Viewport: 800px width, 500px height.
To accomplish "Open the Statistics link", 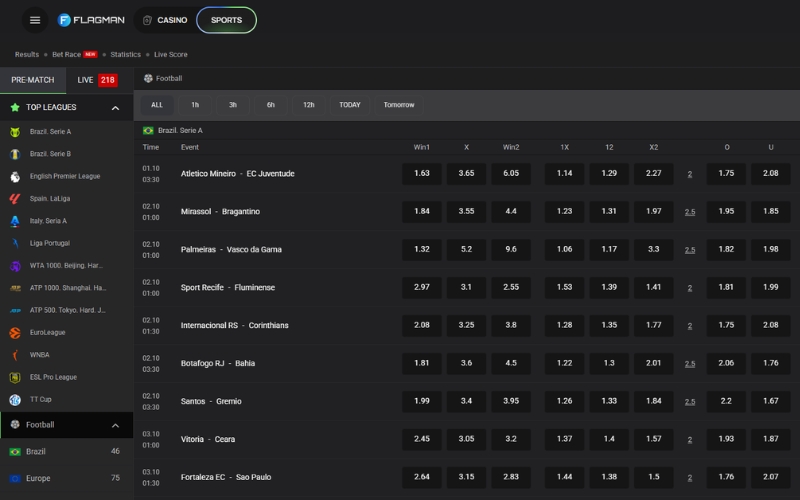I will [x=126, y=55].
